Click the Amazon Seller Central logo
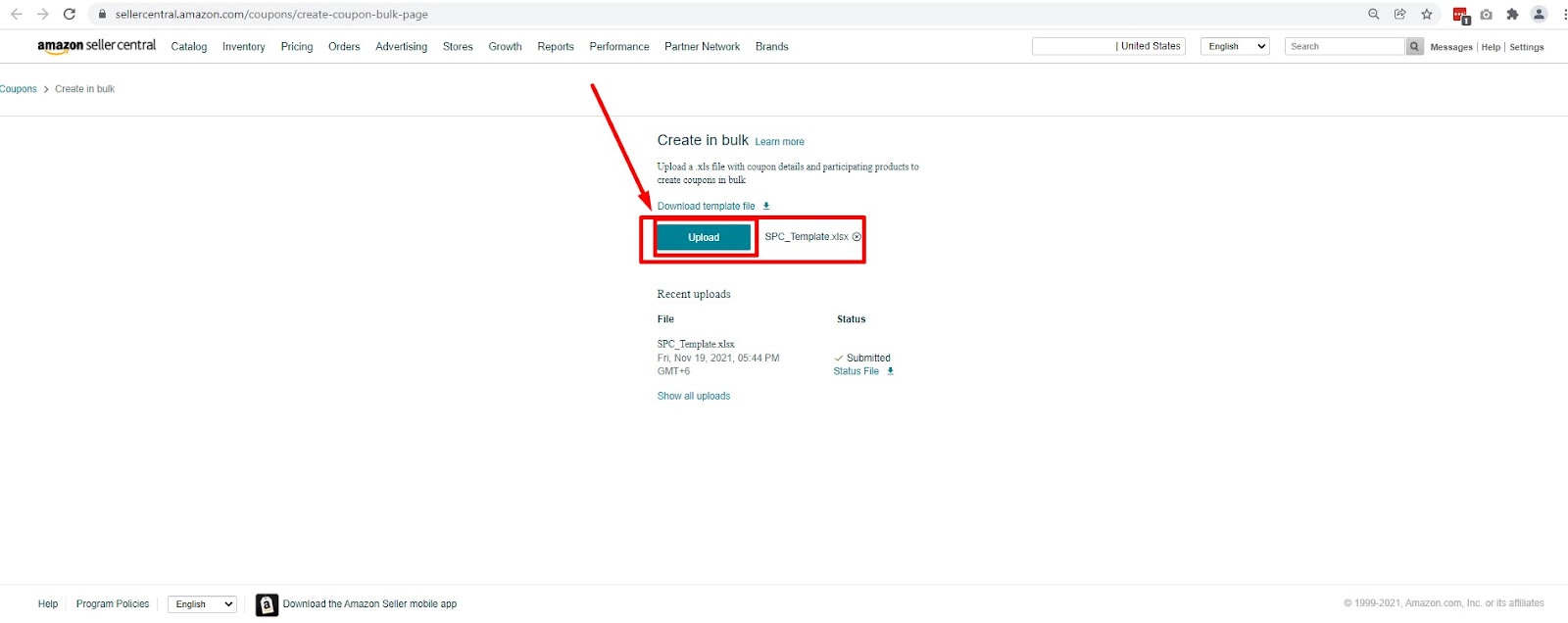Image resolution: width=1568 pixels, height=623 pixels. coord(96,45)
